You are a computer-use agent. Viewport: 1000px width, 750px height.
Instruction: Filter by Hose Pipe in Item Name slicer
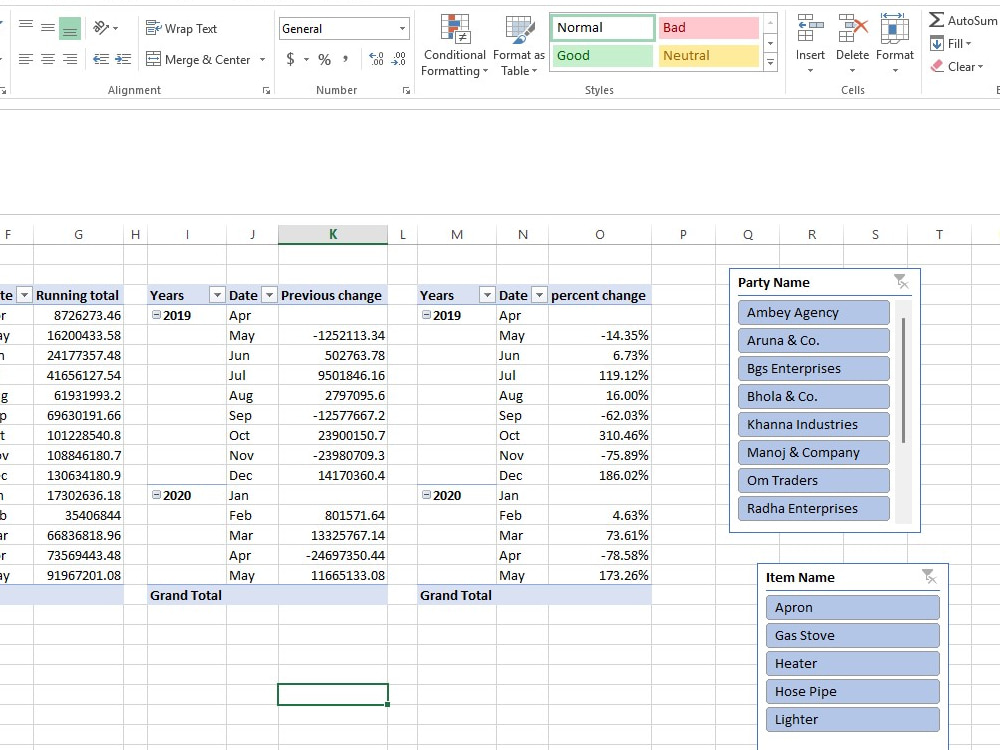853,692
